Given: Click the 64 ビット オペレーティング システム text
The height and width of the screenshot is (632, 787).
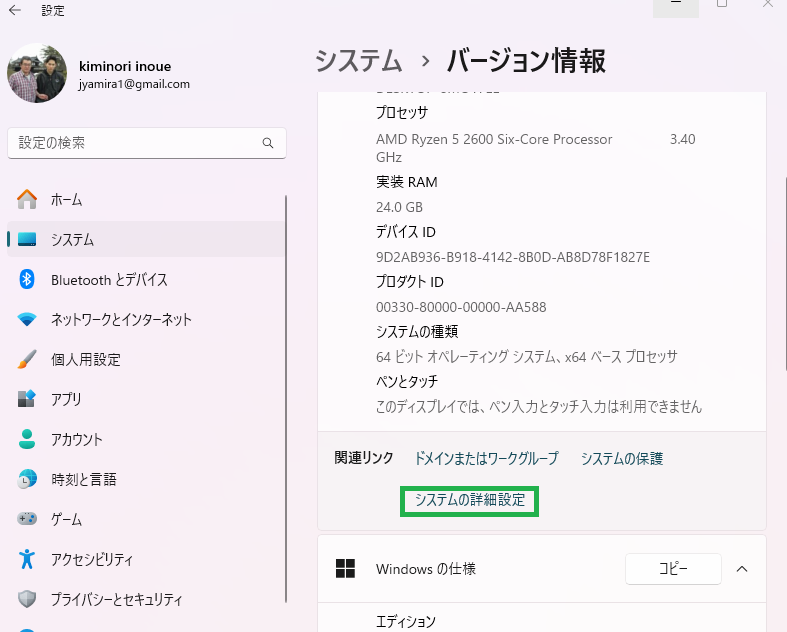Looking at the screenshot, I should tap(527, 357).
